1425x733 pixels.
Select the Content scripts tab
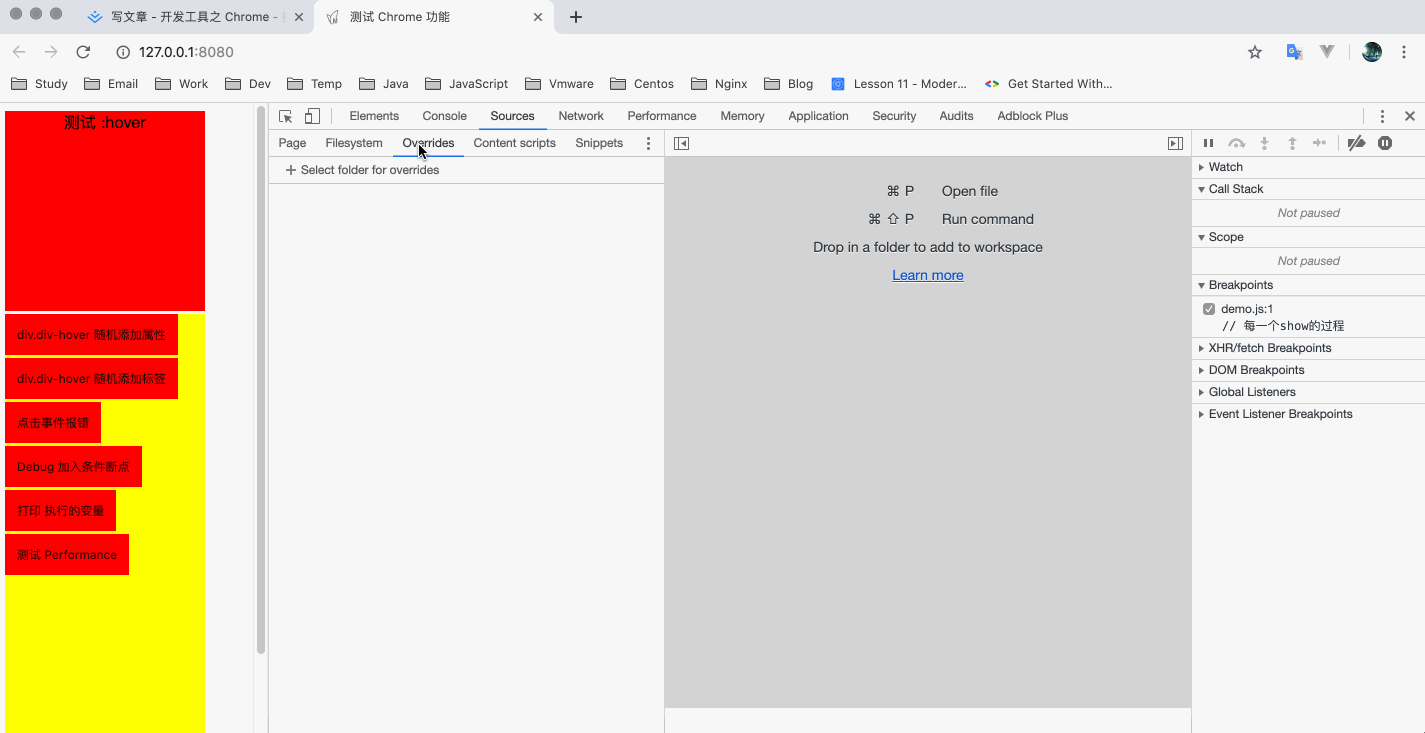(515, 143)
